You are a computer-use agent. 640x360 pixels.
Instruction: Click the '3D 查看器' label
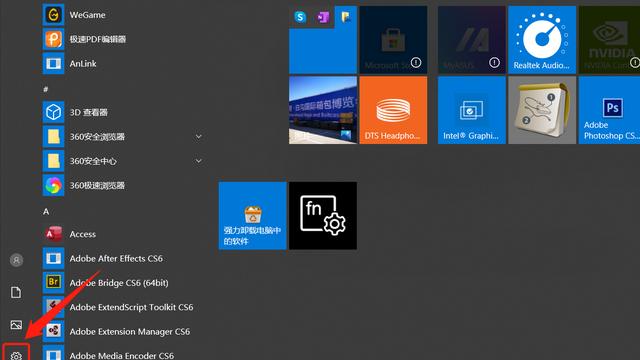89,112
